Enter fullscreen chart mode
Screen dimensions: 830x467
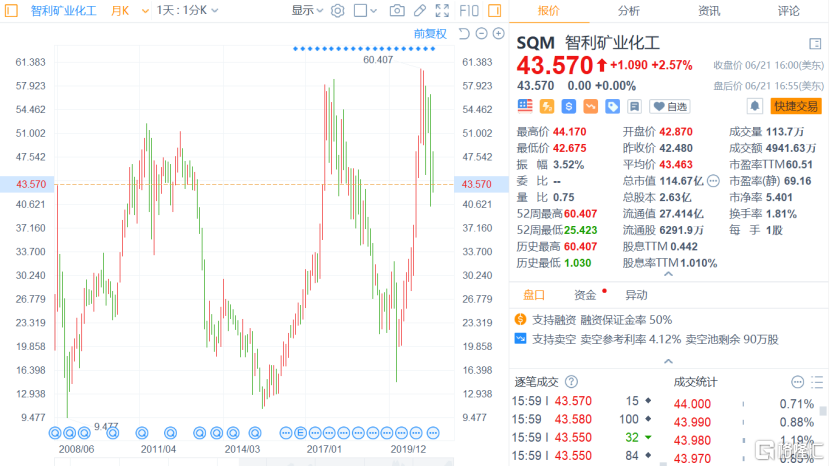[442, 10]
